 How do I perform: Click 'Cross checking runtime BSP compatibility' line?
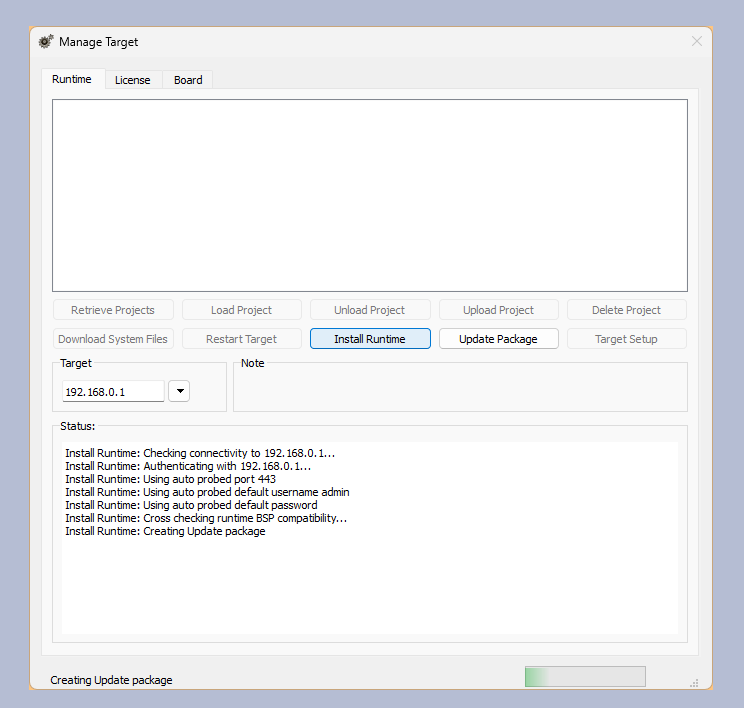pos(206,518)
